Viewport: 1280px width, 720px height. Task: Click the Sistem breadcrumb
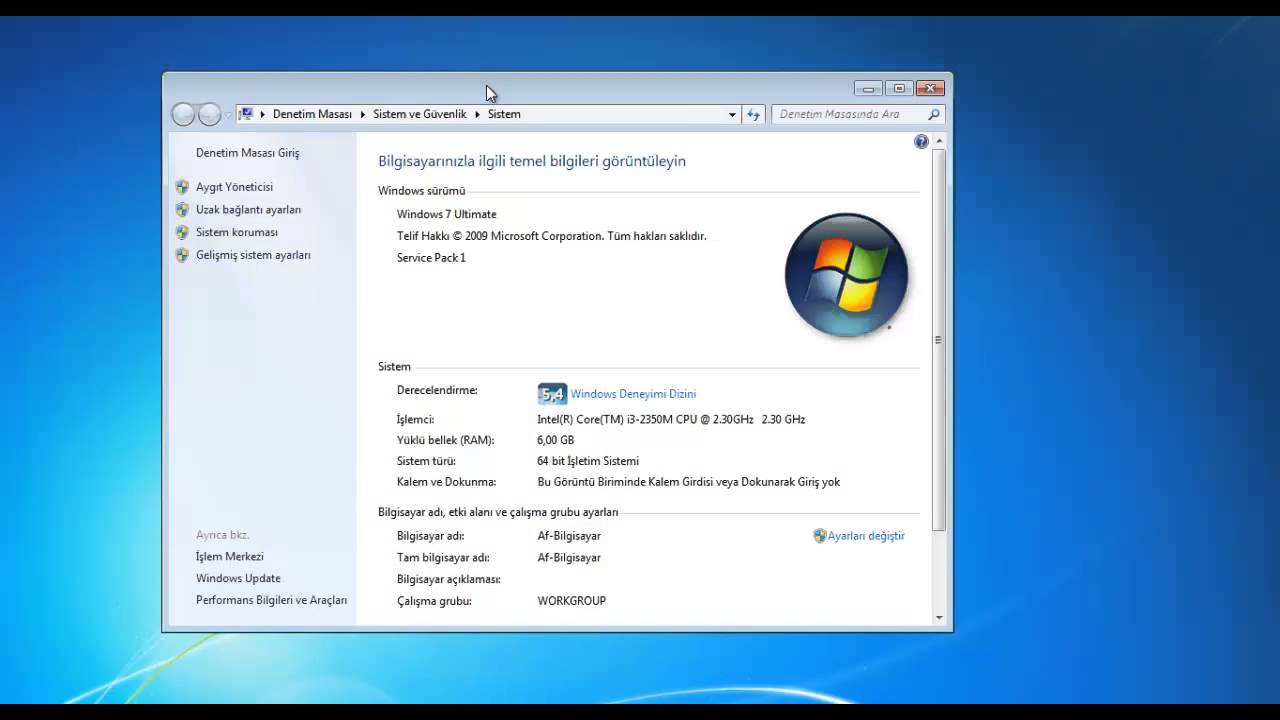click(x=504, y=114)
